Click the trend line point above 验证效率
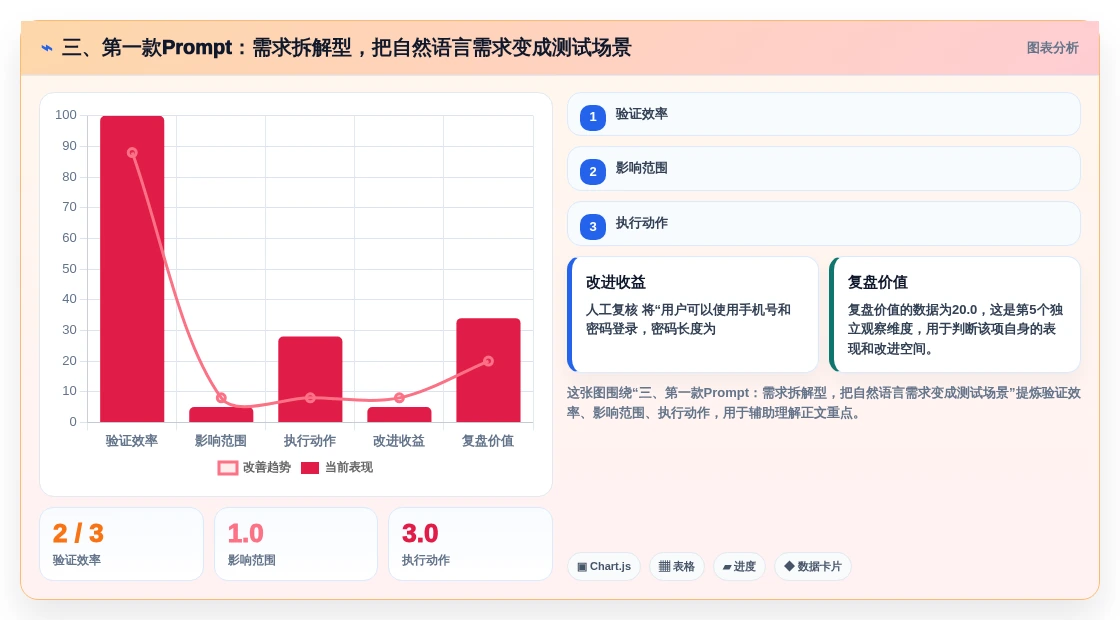 [132, 153]
